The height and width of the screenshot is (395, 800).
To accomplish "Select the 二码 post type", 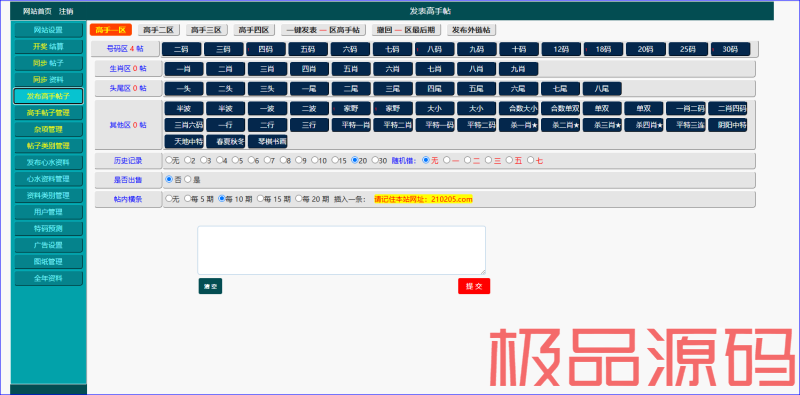I will coord(181,49).
